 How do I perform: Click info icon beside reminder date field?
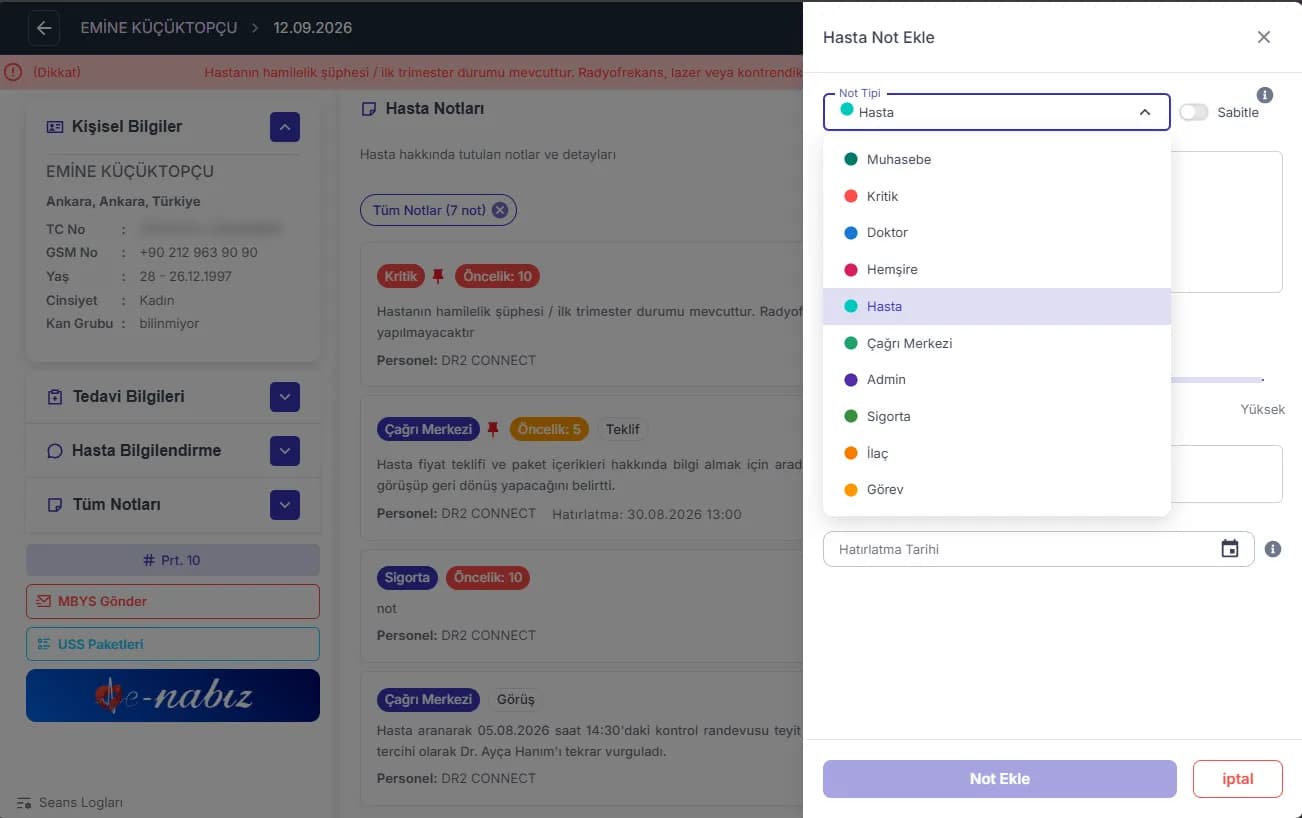click(1273, 549)
